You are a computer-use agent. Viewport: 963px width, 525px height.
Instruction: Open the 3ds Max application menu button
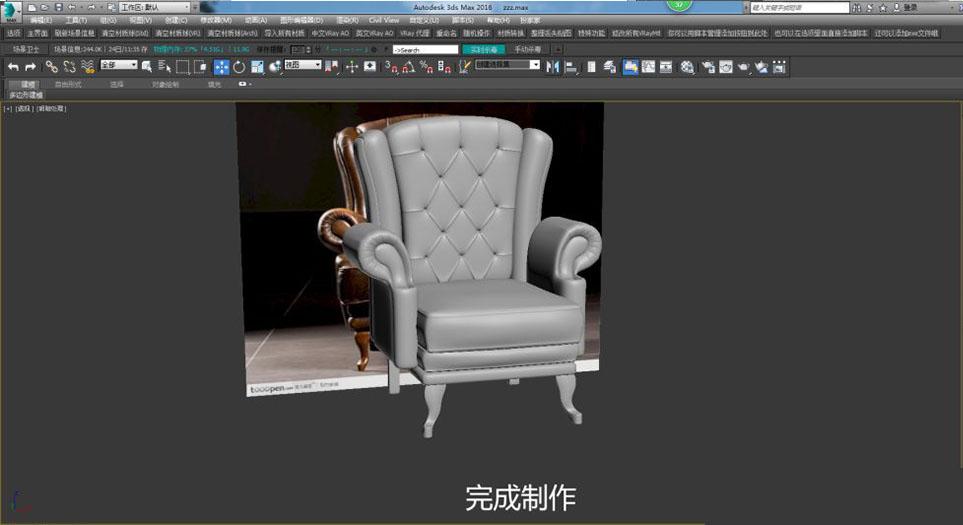pos(10,10)
